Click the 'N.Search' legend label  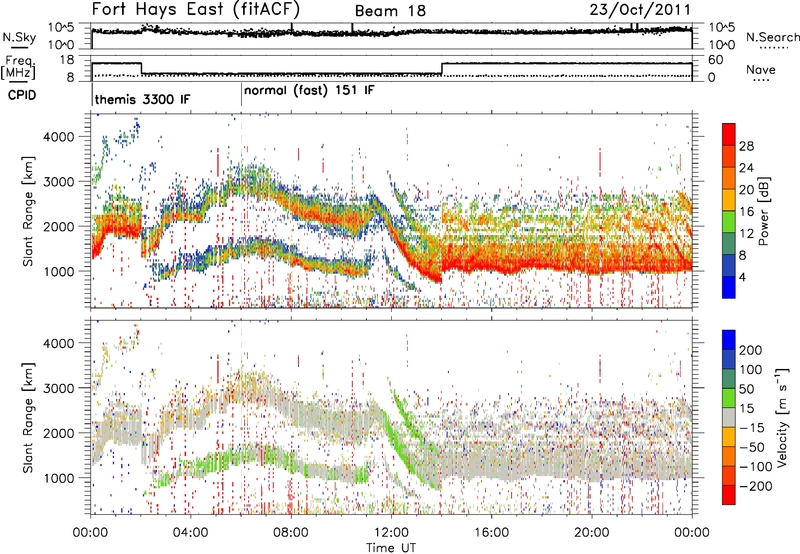point(772,37)
